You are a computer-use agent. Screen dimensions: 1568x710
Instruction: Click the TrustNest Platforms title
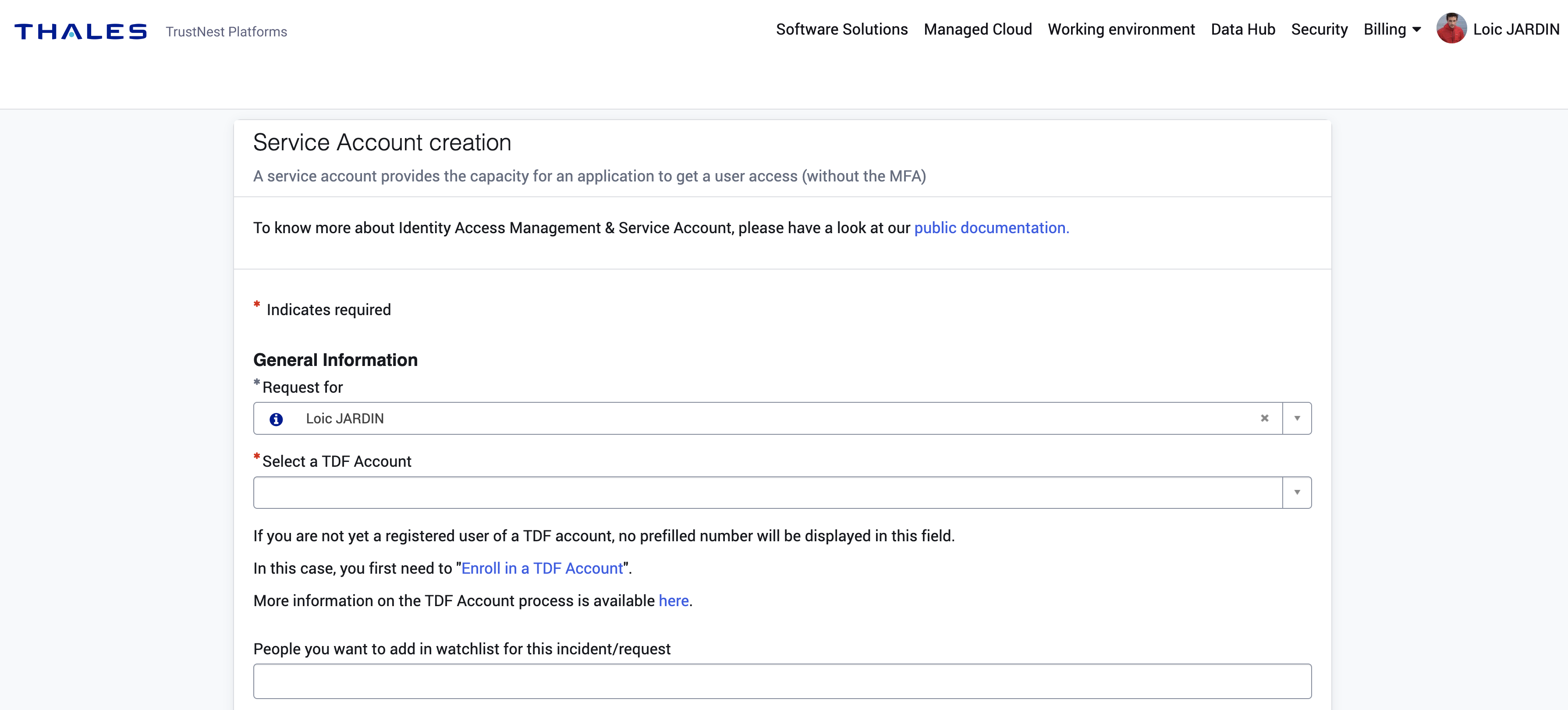click(227, 32)
